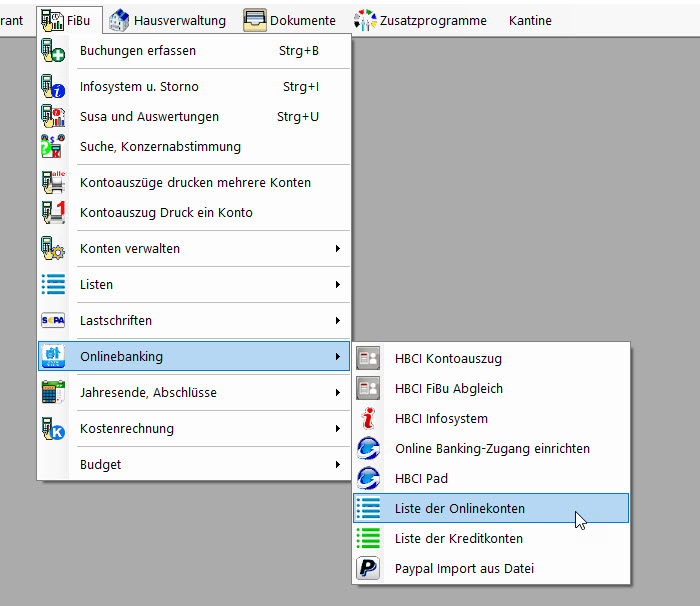This screenshot has width=700, height=606.
Task: Choose HBCI Kontoauszug entry
Action: (491, 358)
